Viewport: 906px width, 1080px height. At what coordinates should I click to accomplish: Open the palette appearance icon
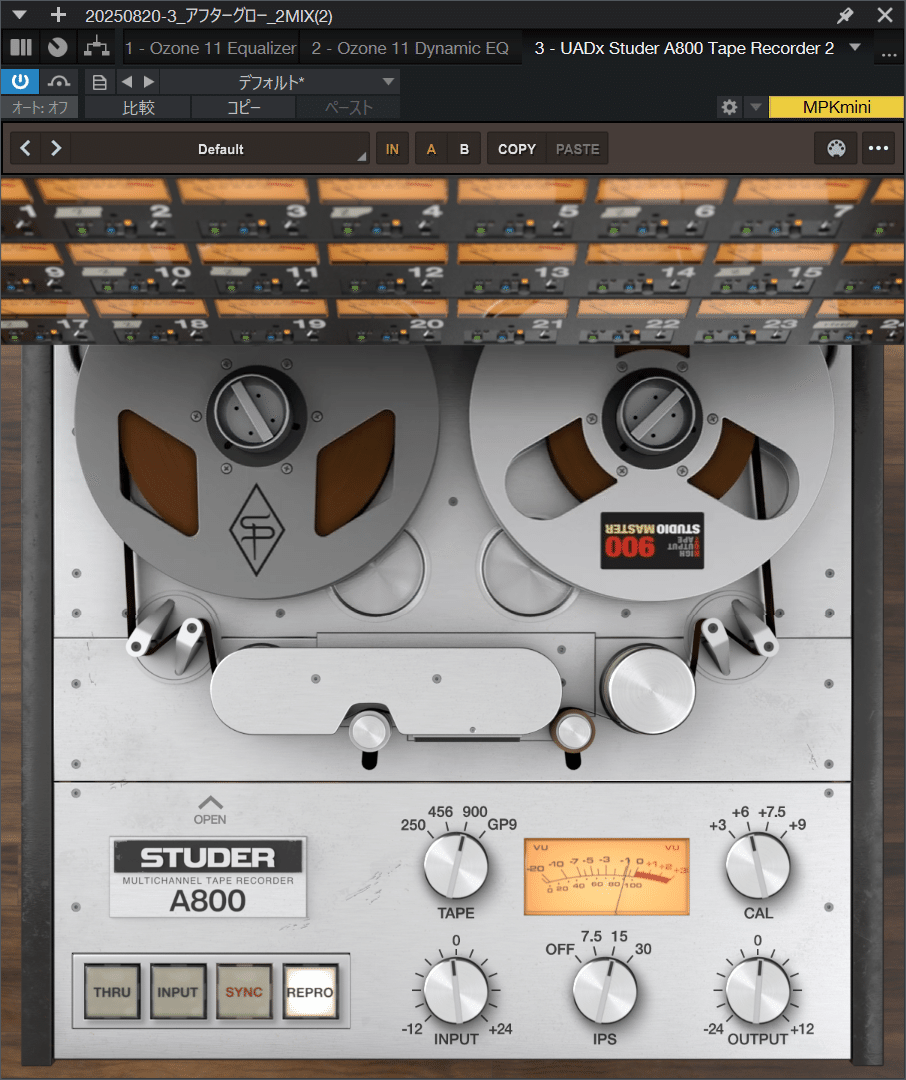[836, 148]
